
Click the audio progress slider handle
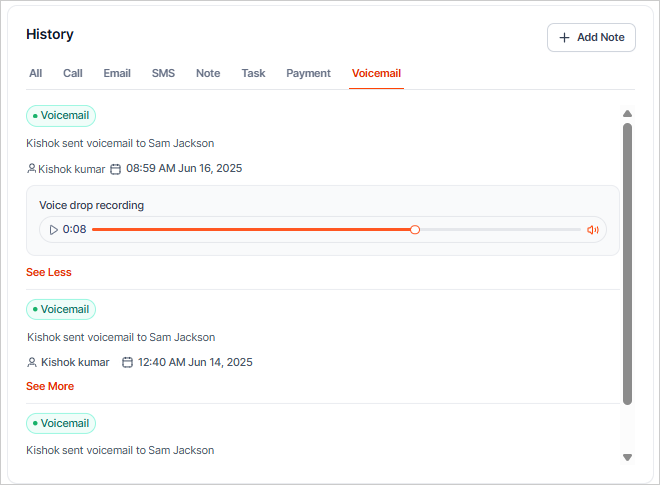point(415,230)
